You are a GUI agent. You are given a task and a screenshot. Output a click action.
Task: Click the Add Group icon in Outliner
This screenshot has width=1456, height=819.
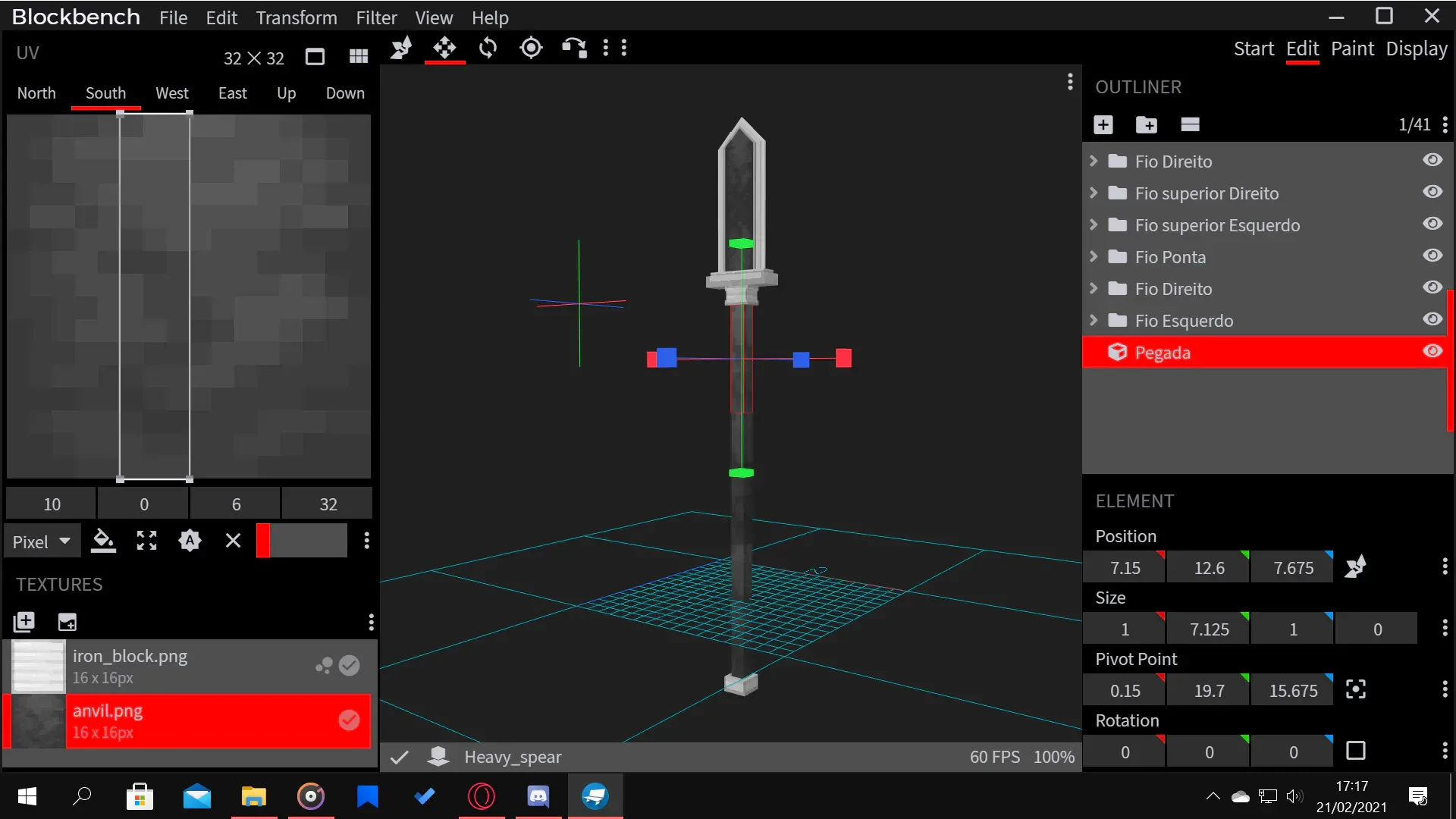click(1147, 125)
